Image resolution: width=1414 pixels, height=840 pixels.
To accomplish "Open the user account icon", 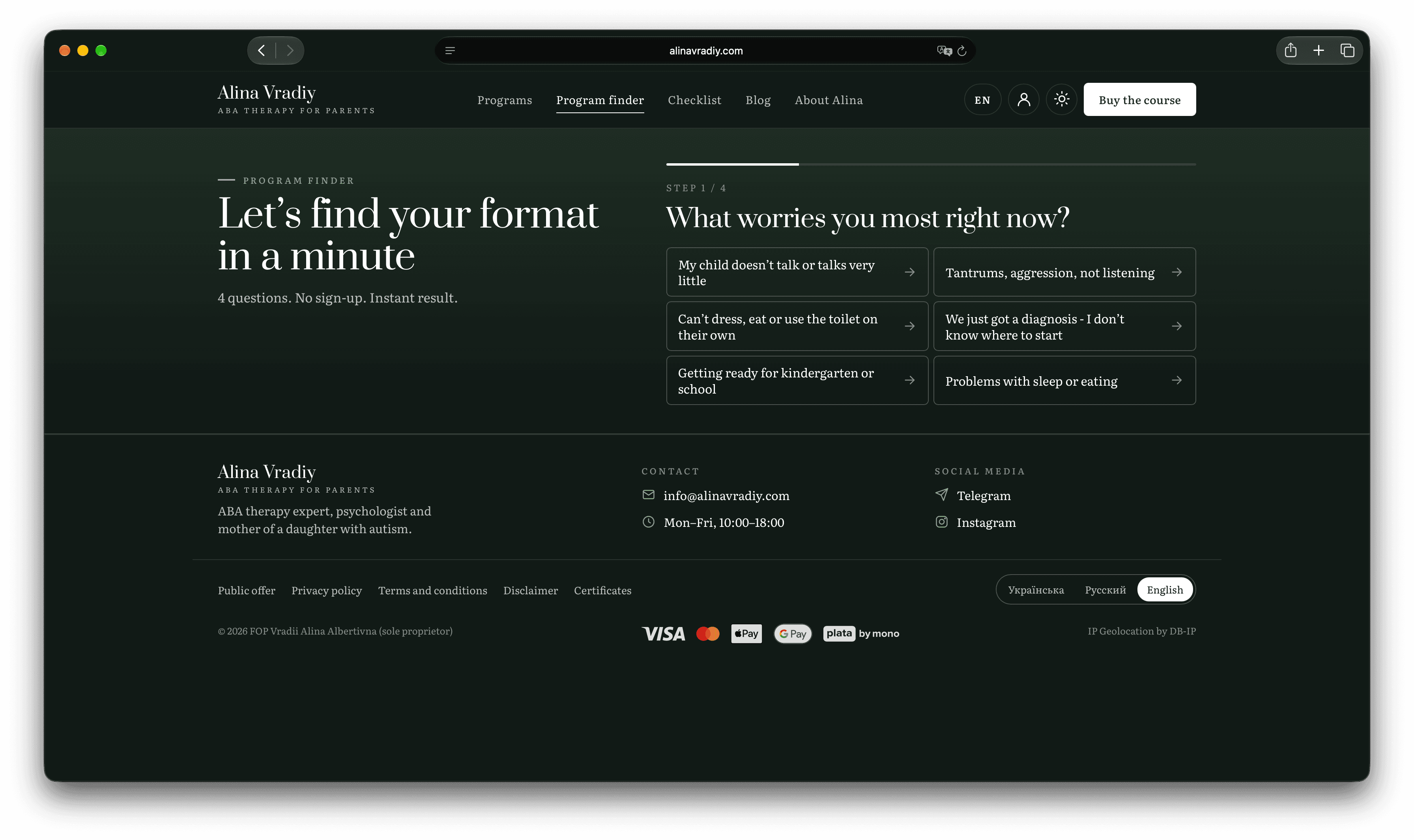I will coord(1023,100).
